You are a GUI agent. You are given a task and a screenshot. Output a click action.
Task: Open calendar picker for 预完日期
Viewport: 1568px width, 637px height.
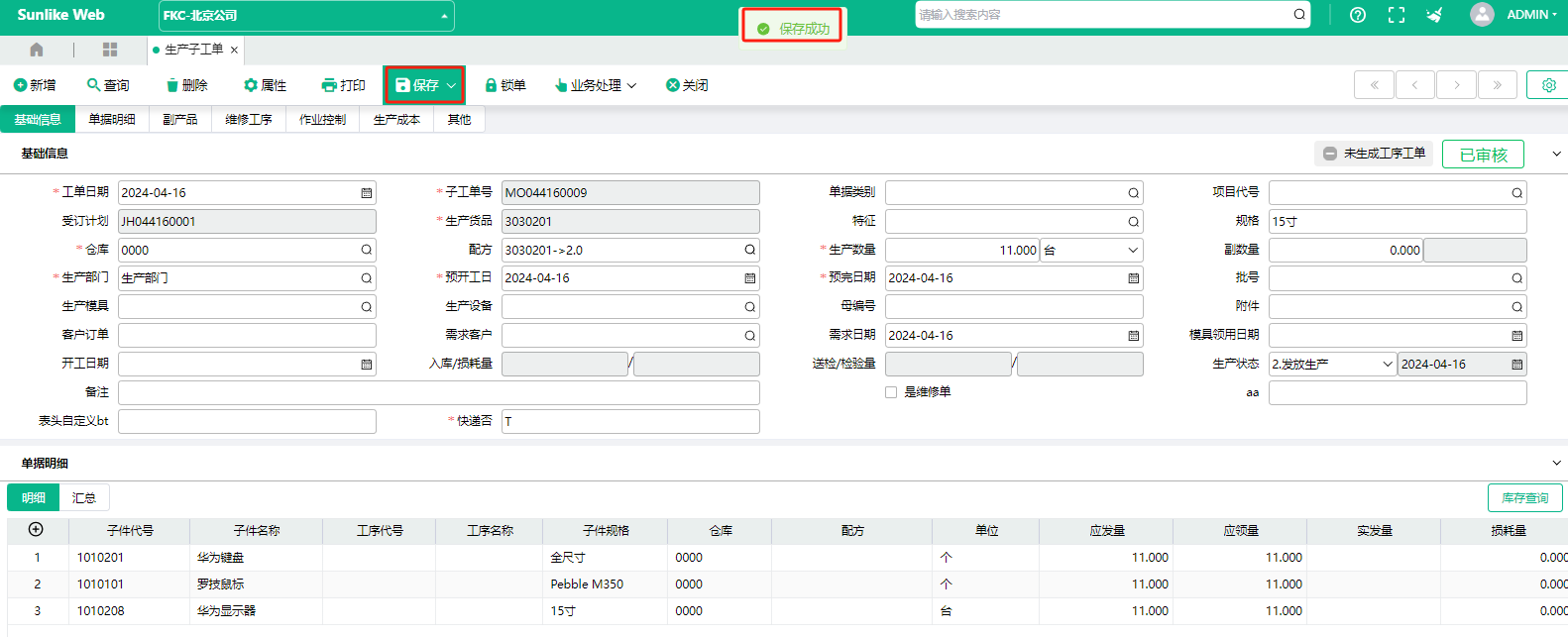(1133, 278)
